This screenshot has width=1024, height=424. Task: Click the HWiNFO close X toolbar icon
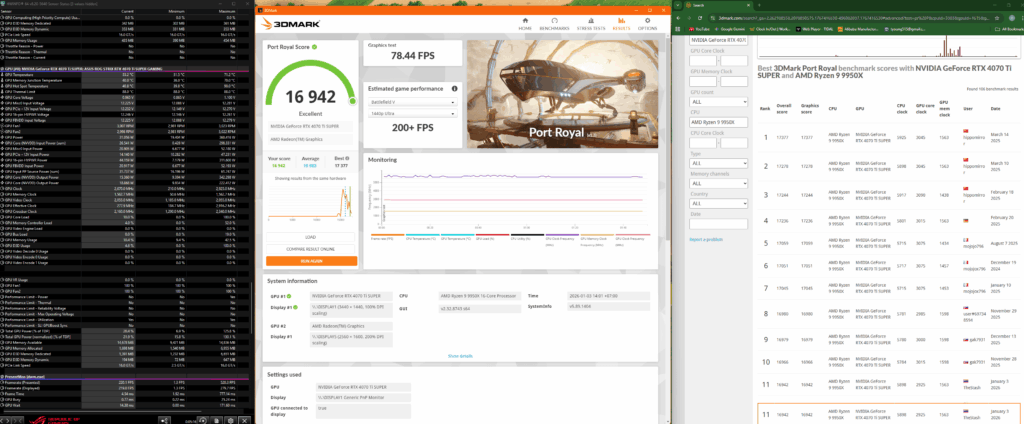(x=244, y=421)
